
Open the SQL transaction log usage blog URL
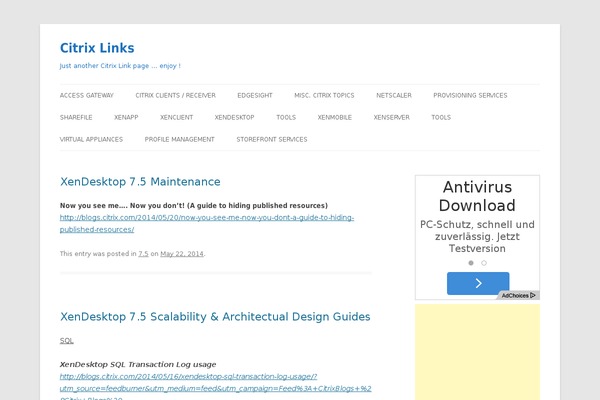coord(215,388)
